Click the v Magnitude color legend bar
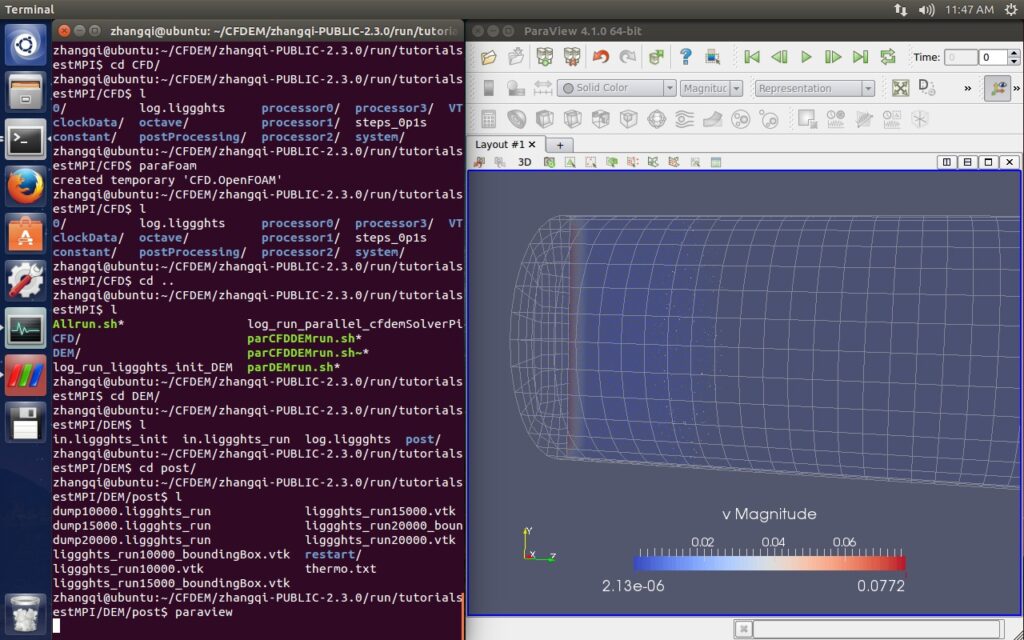The image size is (1024, 640). [770, 563]
